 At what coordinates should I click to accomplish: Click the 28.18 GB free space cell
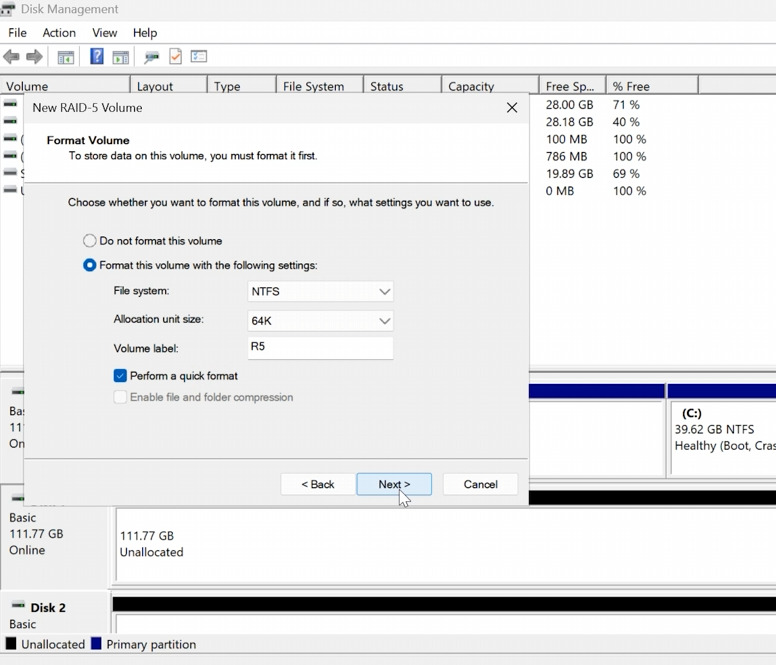569,122
